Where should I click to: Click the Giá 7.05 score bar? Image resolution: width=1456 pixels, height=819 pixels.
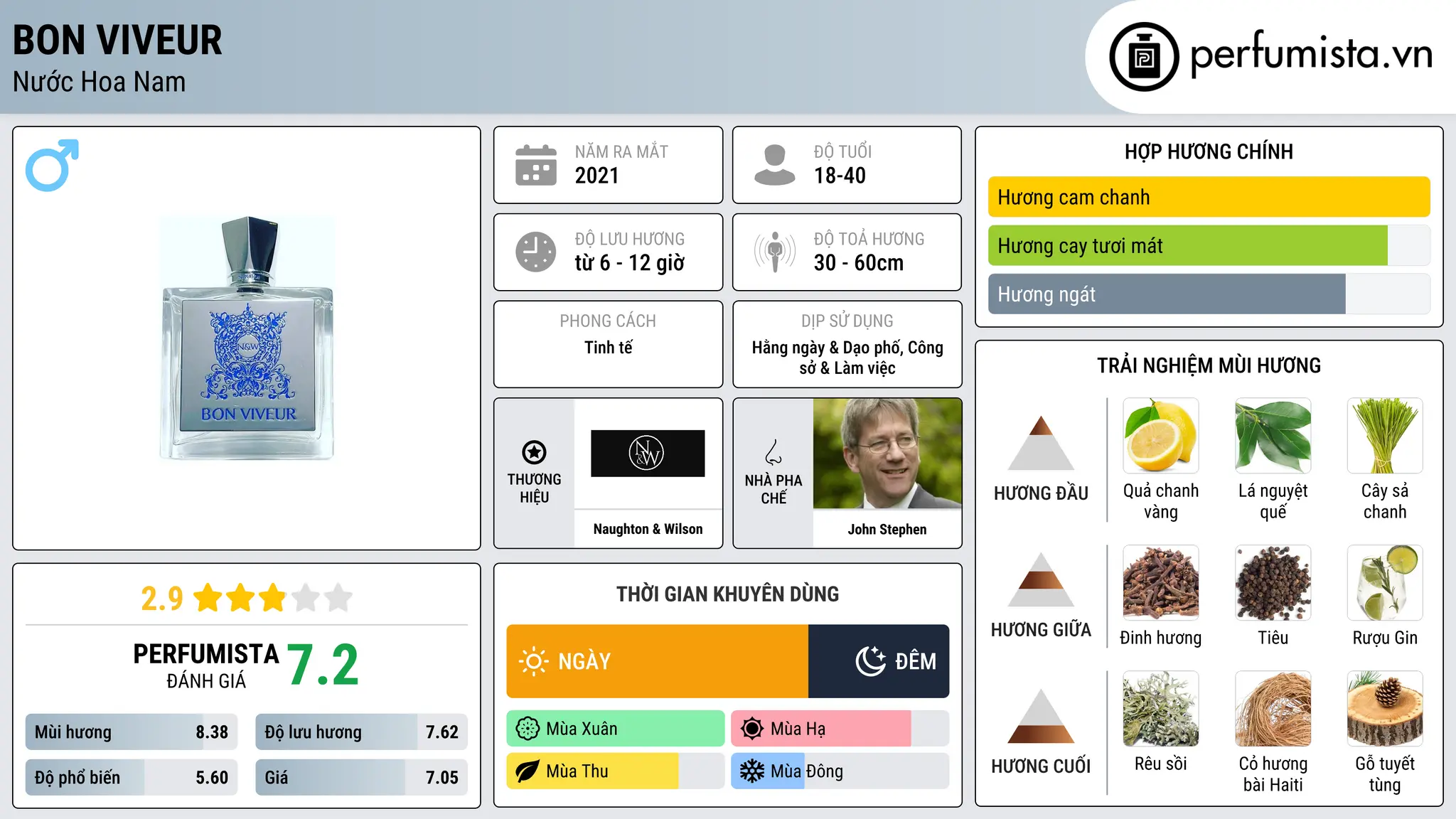click(361, 778)
